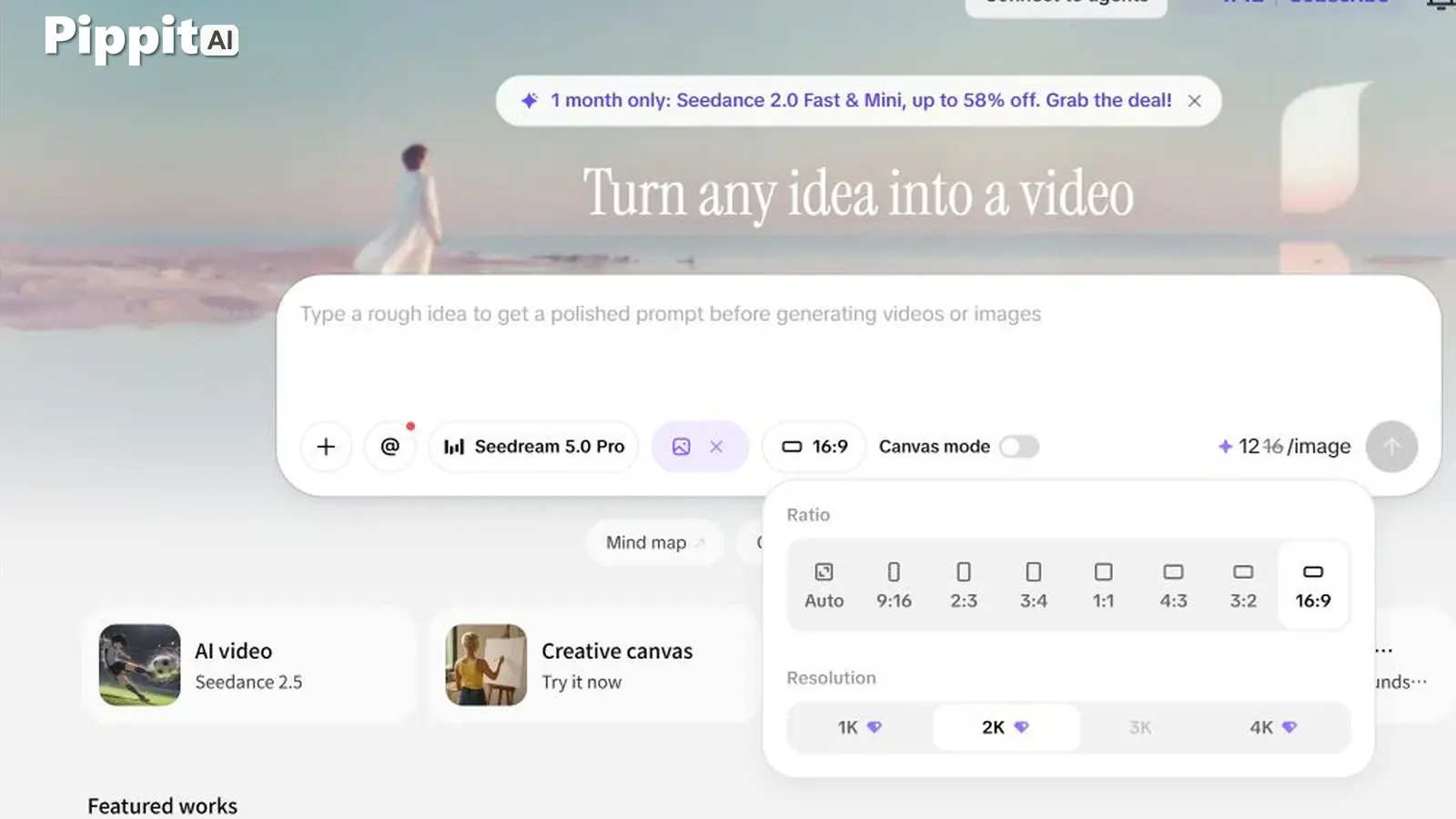1456x819 pixels.
Task: Click the Mind map suggestion chip
Action: (x=655, y=542)
